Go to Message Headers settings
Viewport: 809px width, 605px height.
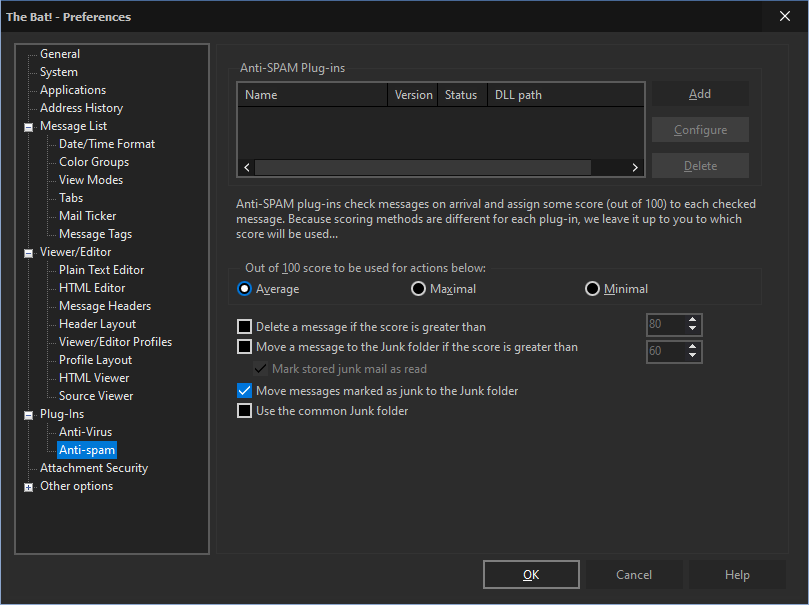pos(105,306)
